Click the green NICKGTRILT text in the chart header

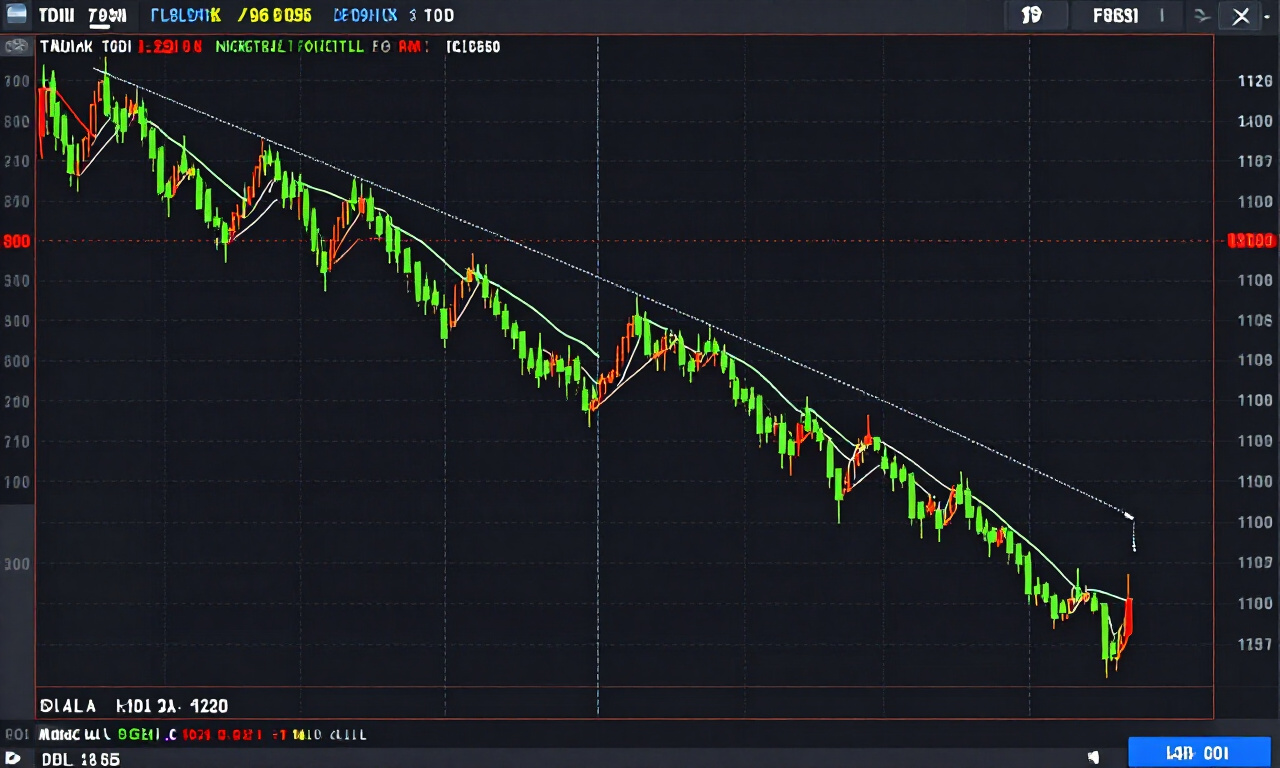256,46
